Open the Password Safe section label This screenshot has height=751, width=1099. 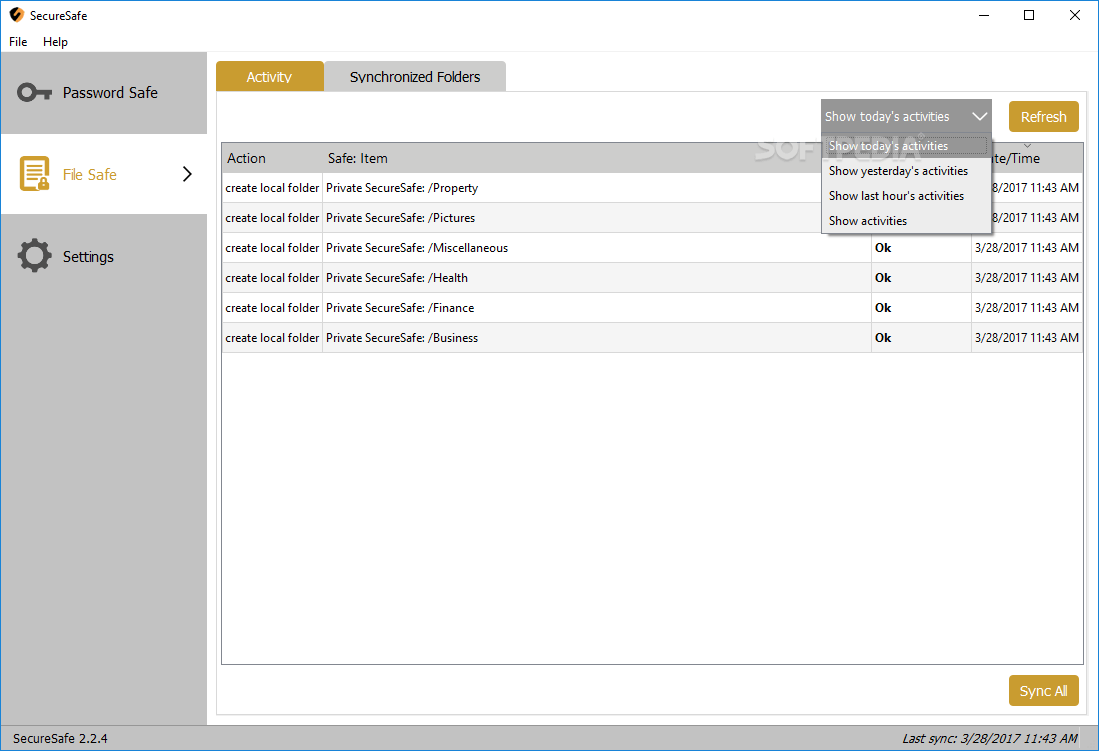[x=110, y=93]
